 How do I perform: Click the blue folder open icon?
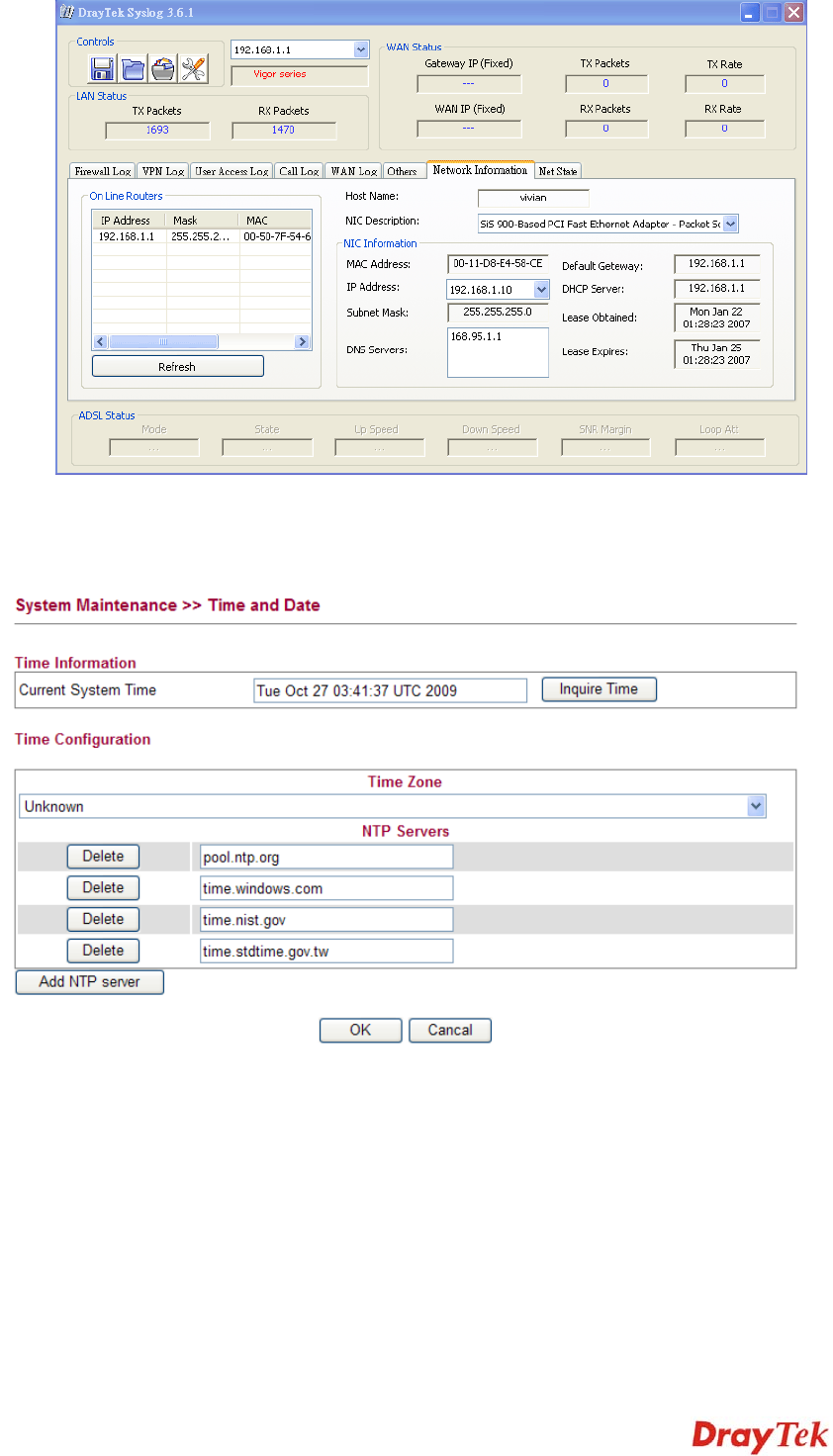133,69
